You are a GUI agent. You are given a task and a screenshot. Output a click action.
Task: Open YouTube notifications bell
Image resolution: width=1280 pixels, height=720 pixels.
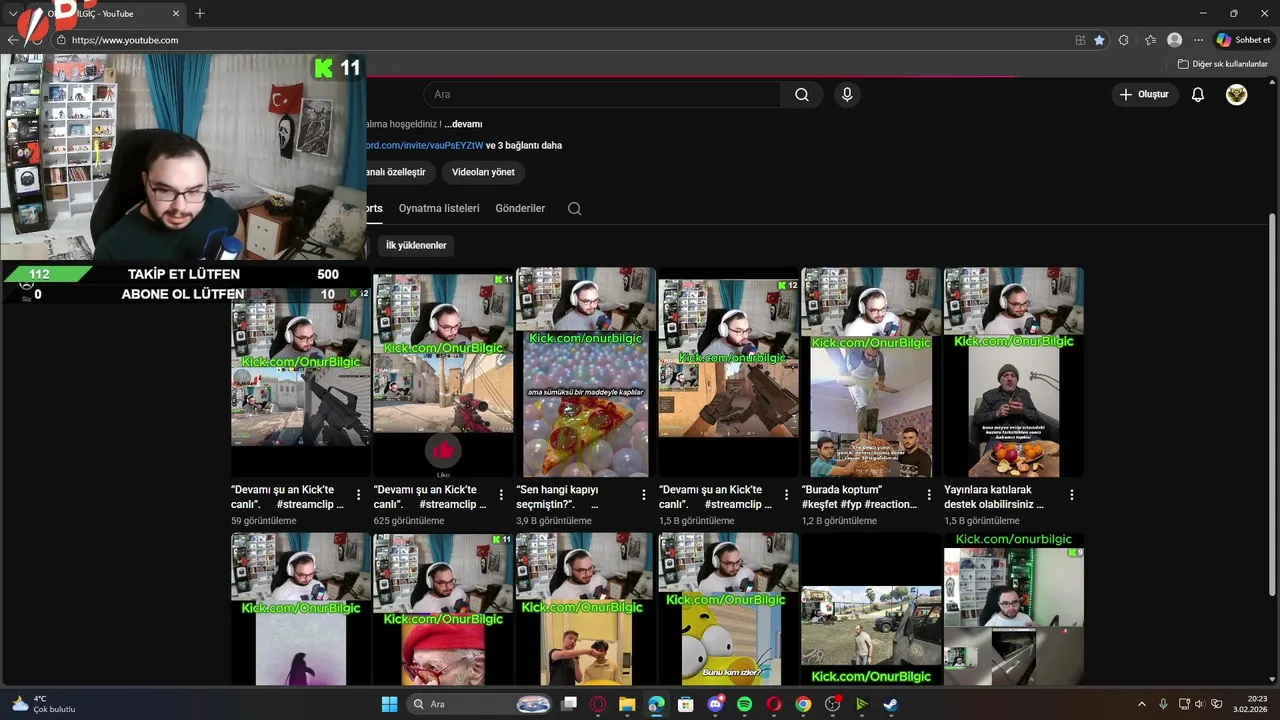1198,95
